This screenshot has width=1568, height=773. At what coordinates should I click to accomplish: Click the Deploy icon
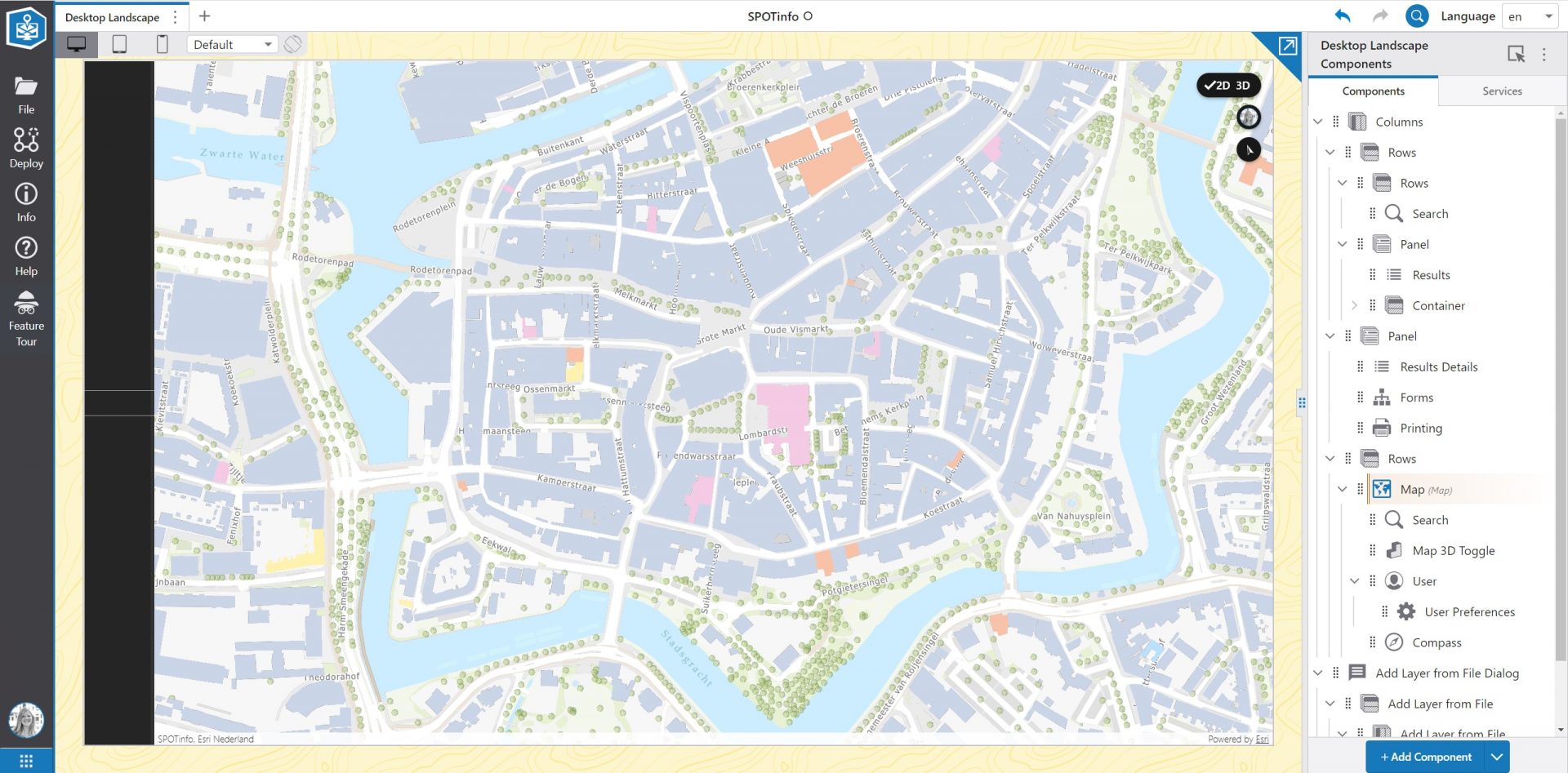tap(26, 148)
